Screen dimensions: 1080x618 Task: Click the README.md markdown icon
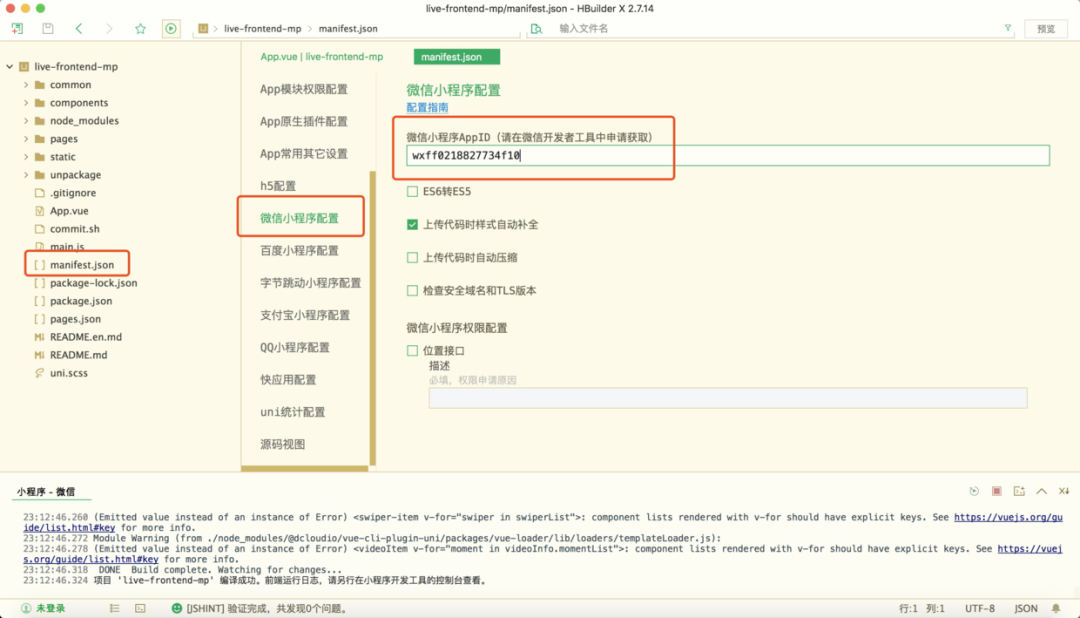pos(39,355)
